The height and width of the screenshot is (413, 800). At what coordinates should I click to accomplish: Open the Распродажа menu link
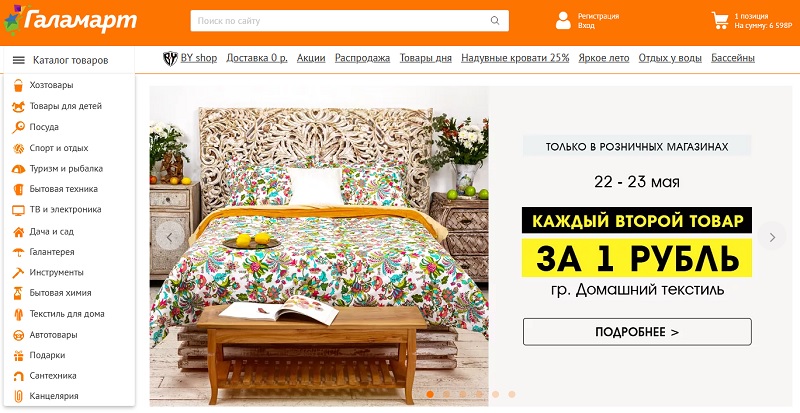coord(362,58)
